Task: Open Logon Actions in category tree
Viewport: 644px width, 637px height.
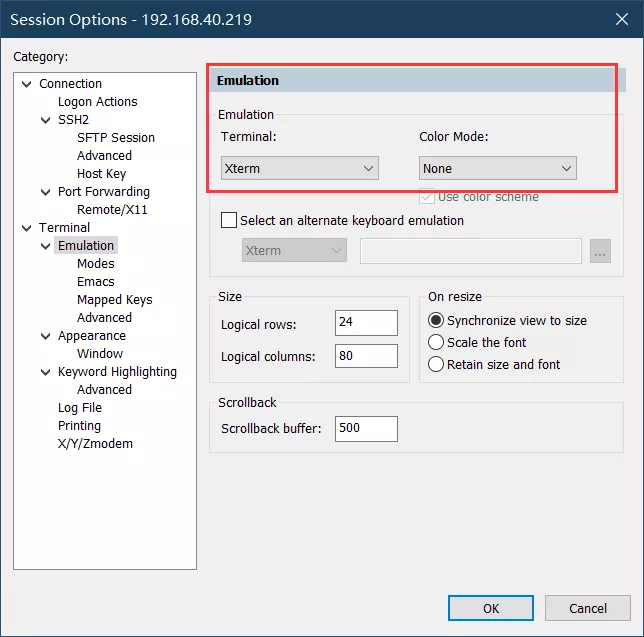Action: point(97,102)
